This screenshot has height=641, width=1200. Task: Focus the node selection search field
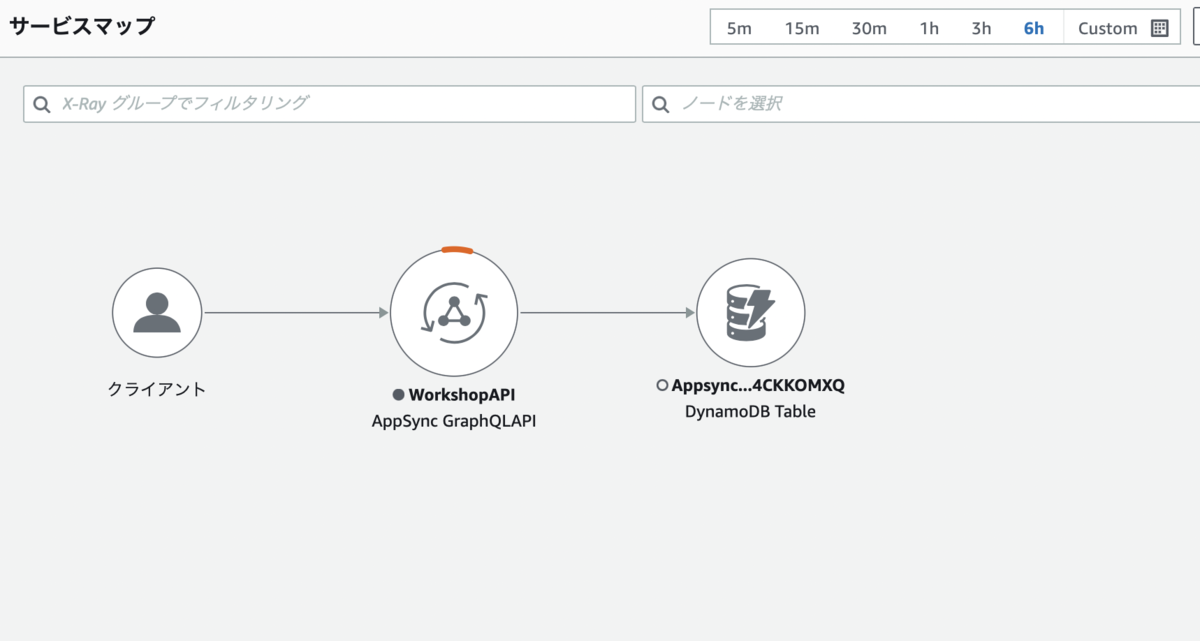921,104
